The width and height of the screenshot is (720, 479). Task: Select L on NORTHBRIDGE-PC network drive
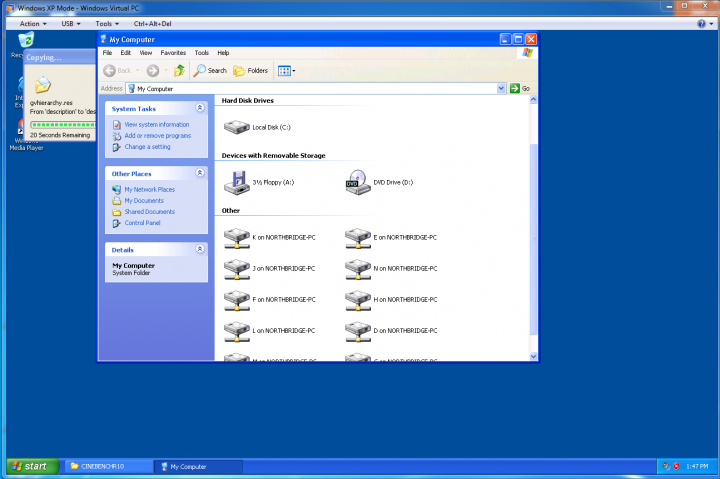tap(236, 331)
